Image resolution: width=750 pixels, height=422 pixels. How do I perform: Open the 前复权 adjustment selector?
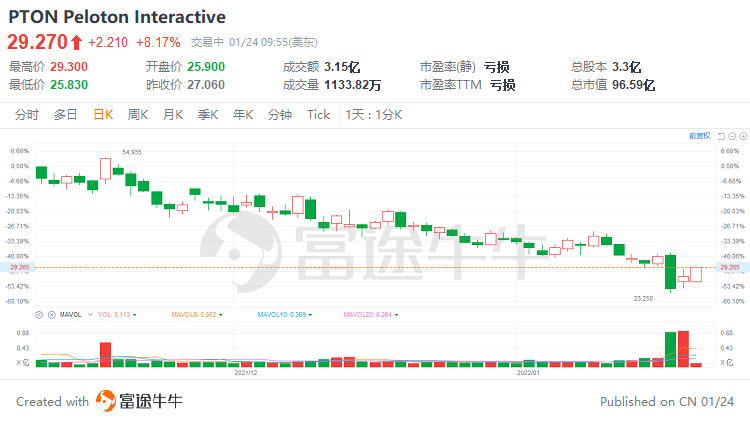(x=700, y=136)
